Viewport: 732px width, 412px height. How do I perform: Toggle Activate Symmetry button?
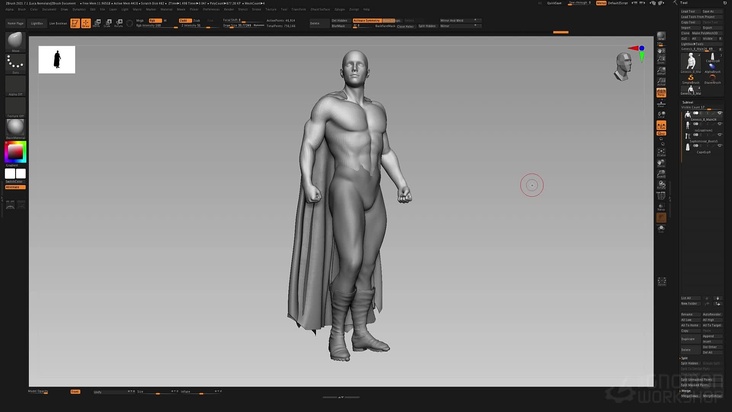click(x=367, y=21)
